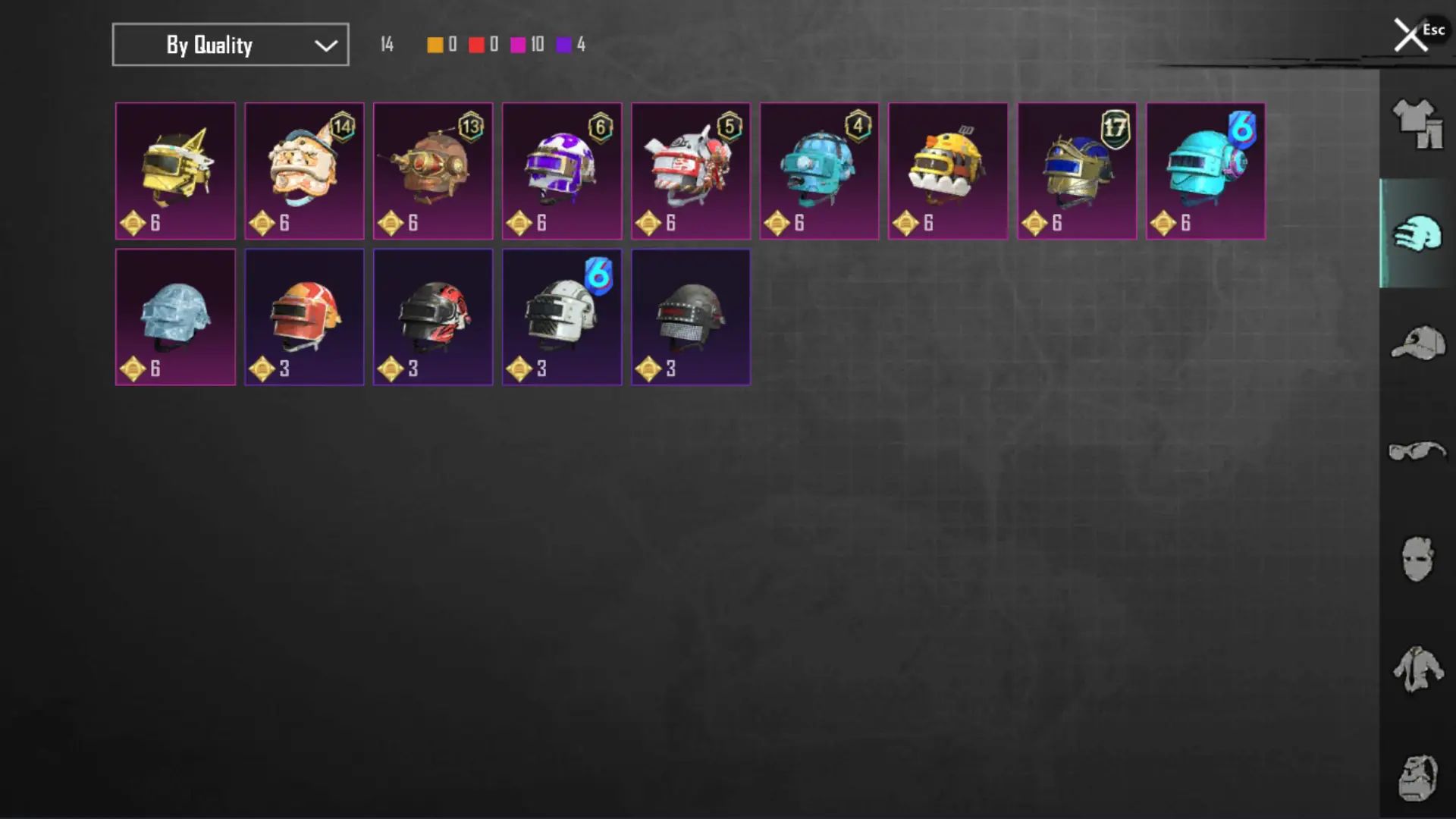
Task: Open the backpack category icon
Action: 1417,778
